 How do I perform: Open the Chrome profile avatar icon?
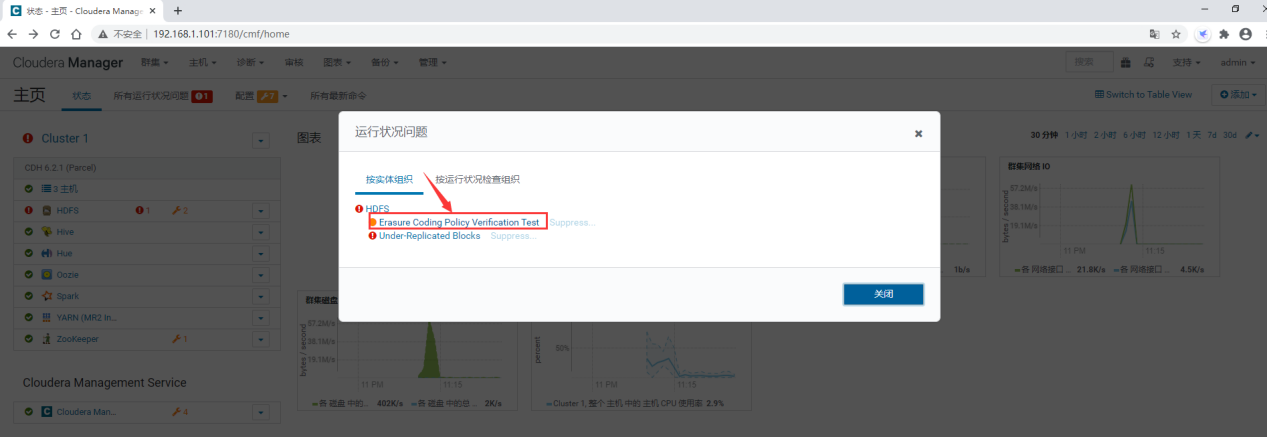pyautogui.click(x=1245, y=33)
